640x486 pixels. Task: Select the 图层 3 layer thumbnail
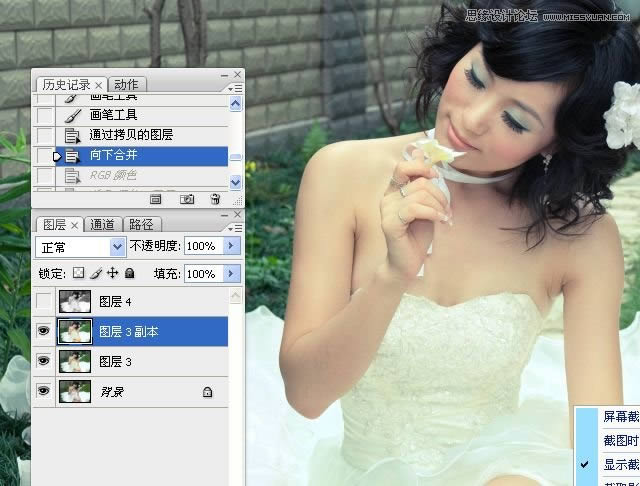pyautogui.click(x=74, y=361)
